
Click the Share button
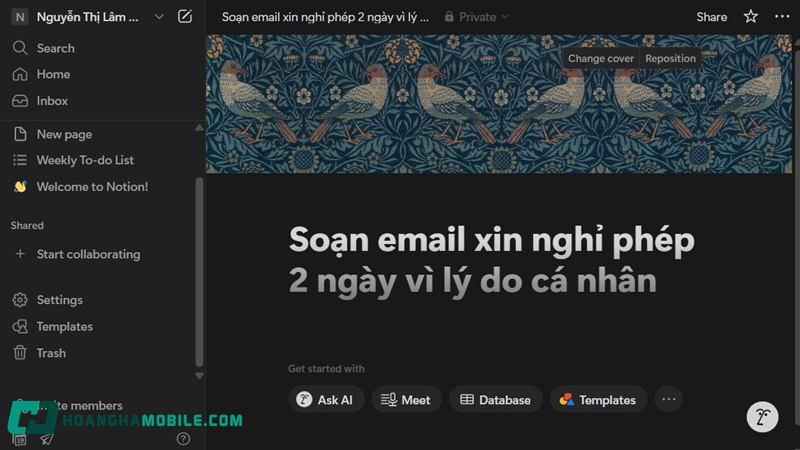(711, 16)
